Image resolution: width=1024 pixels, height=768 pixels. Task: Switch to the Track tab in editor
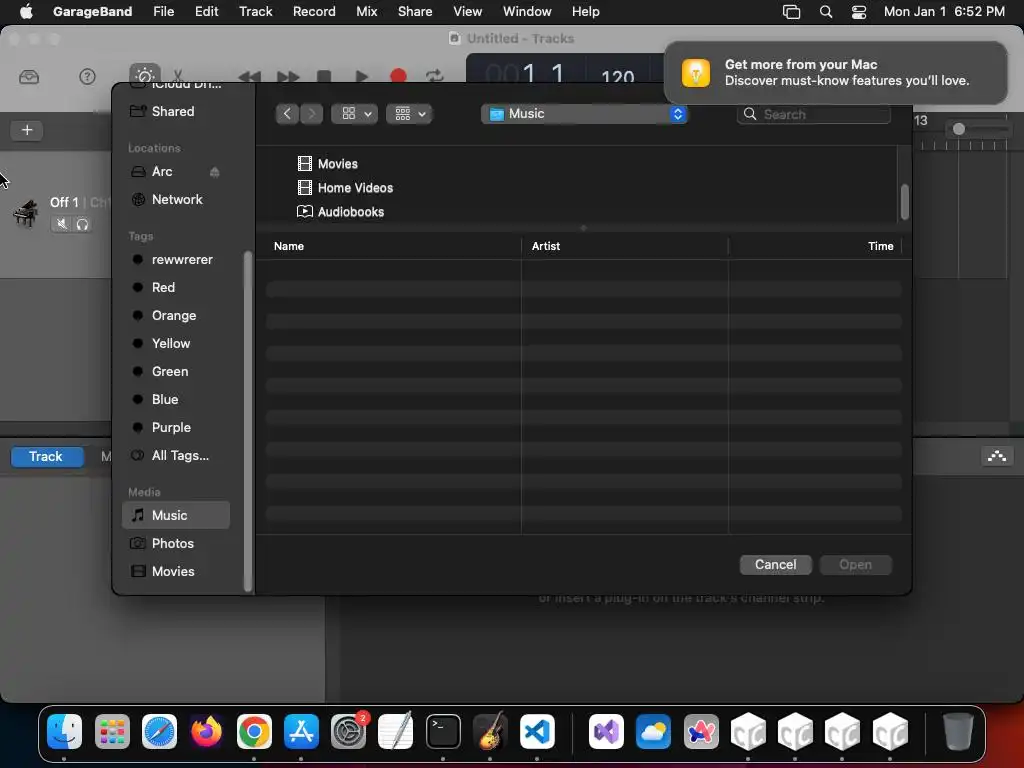(47, 456)
